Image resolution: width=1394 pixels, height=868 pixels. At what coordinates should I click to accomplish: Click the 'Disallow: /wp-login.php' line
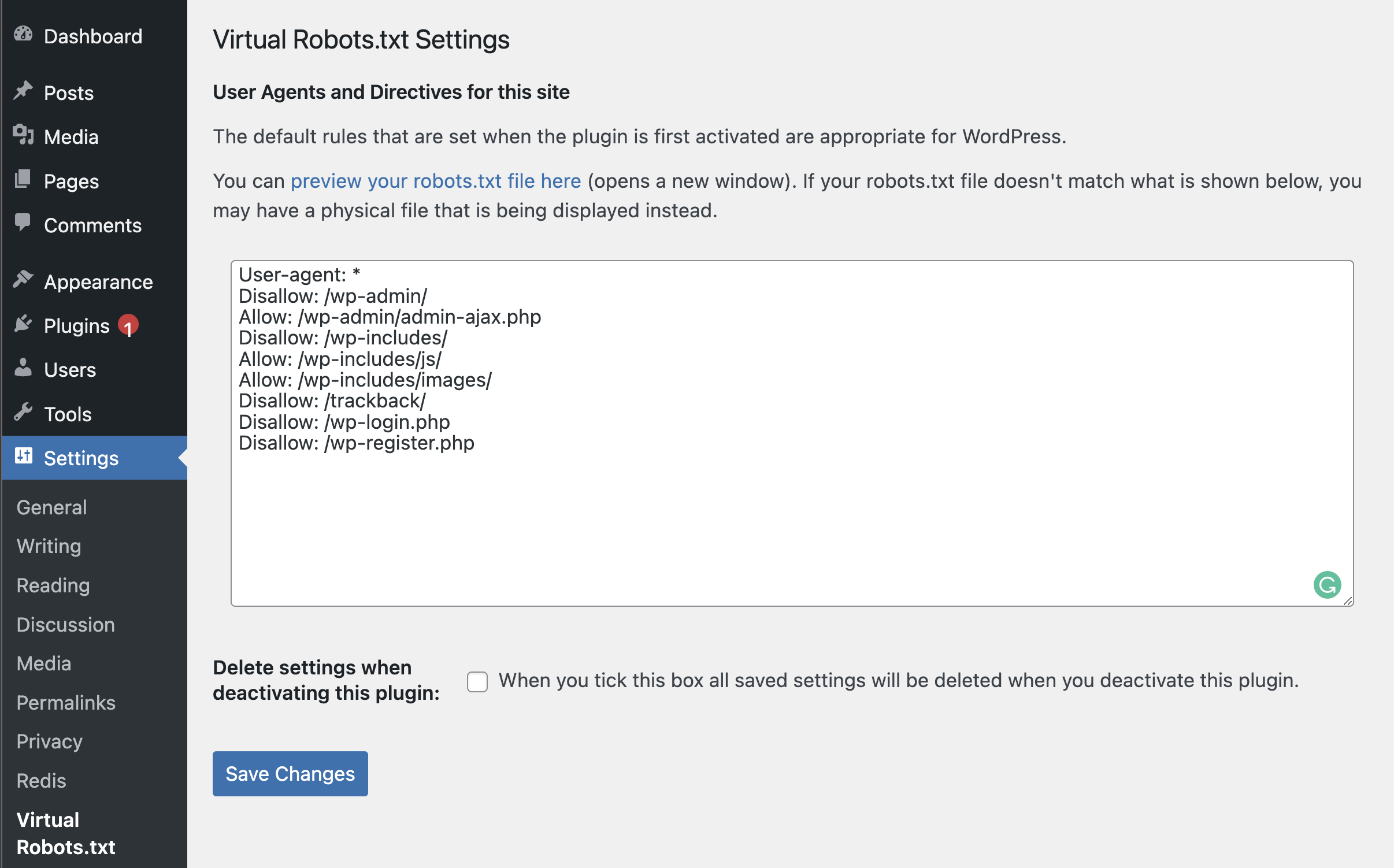[344, 422]
